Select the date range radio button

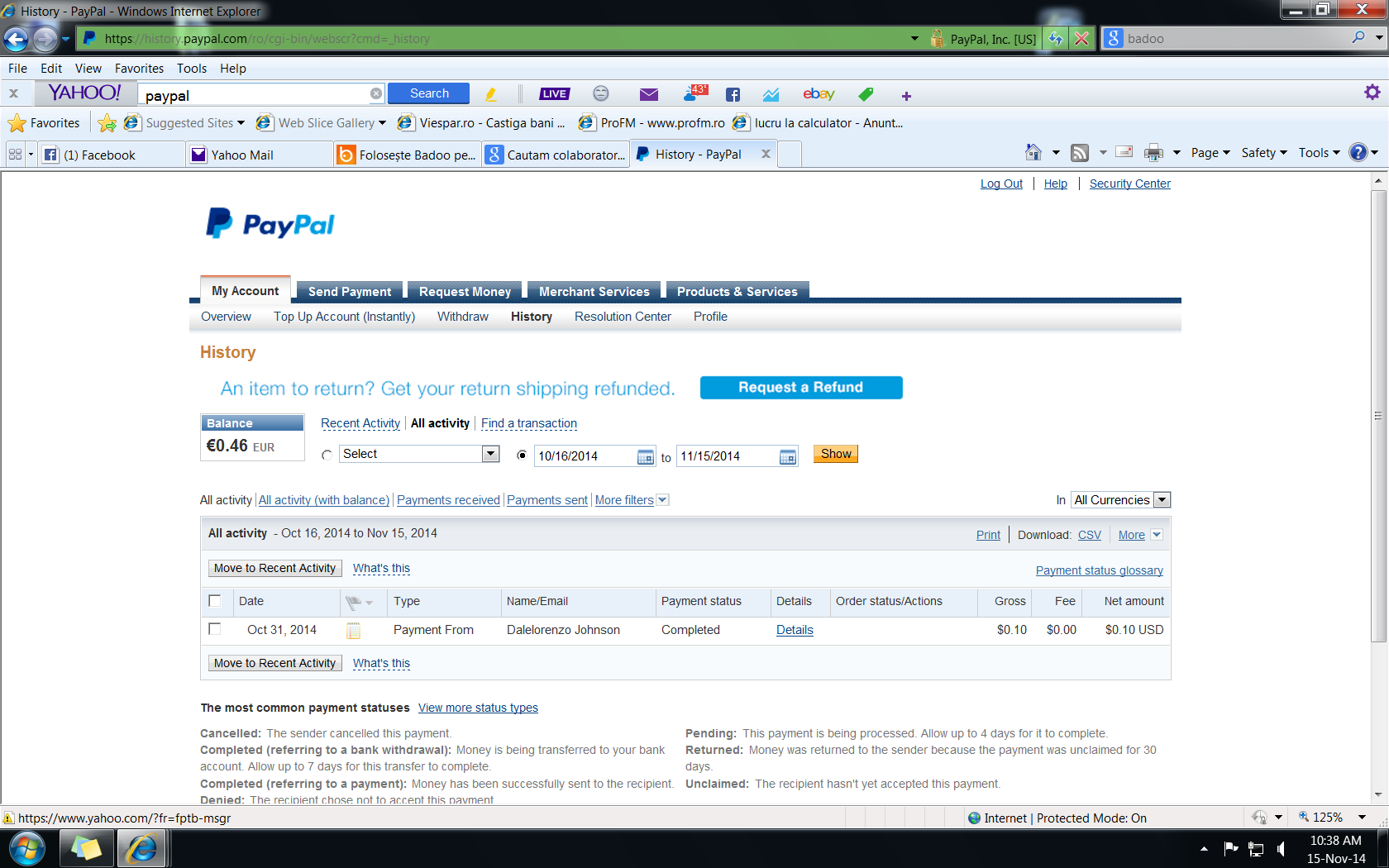tap(522, 455)
